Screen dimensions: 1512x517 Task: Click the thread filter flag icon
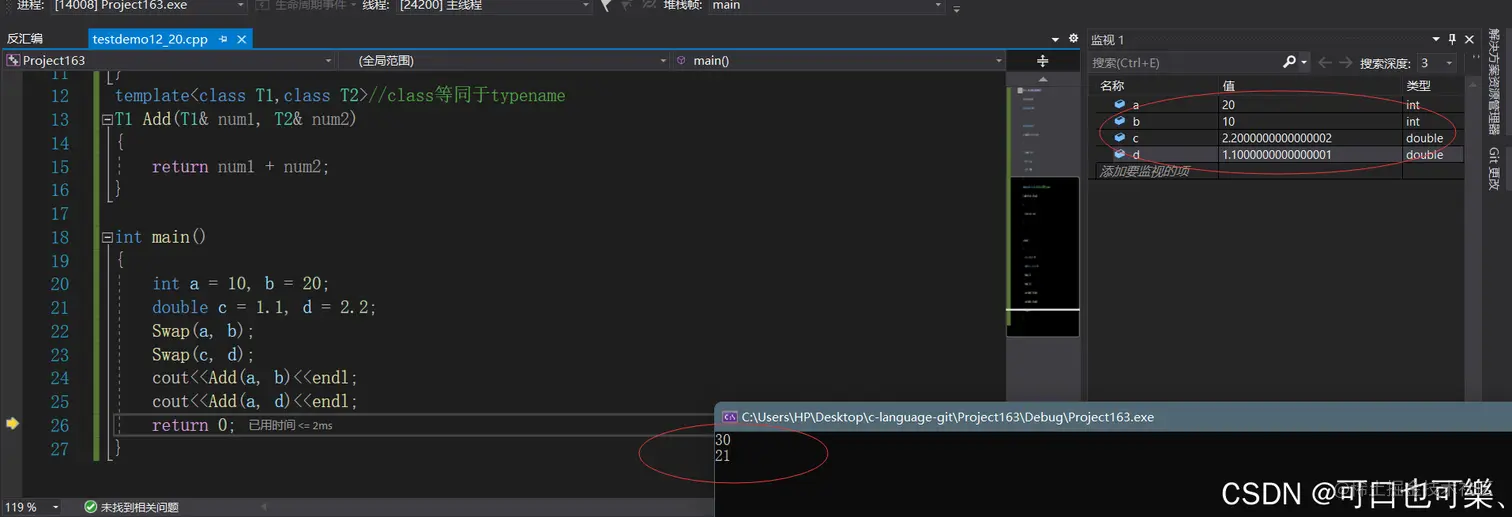click(607, 6)
